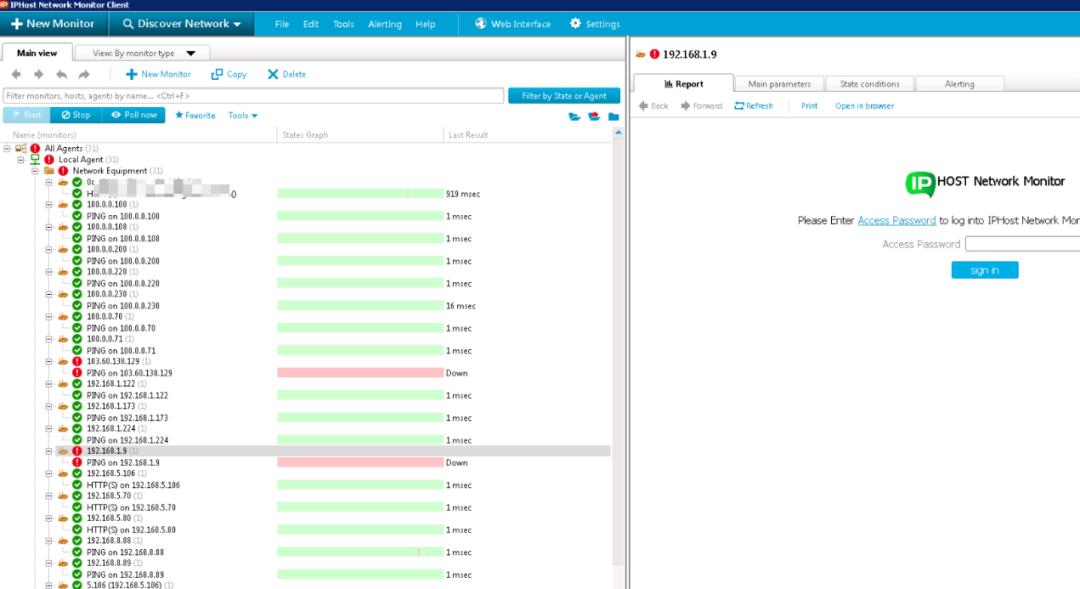Viewport: 1080px width, 589px height.
Task: Click the back arrow in monitor toolbar
Action: pyautogui.click(x=17, y=74)
